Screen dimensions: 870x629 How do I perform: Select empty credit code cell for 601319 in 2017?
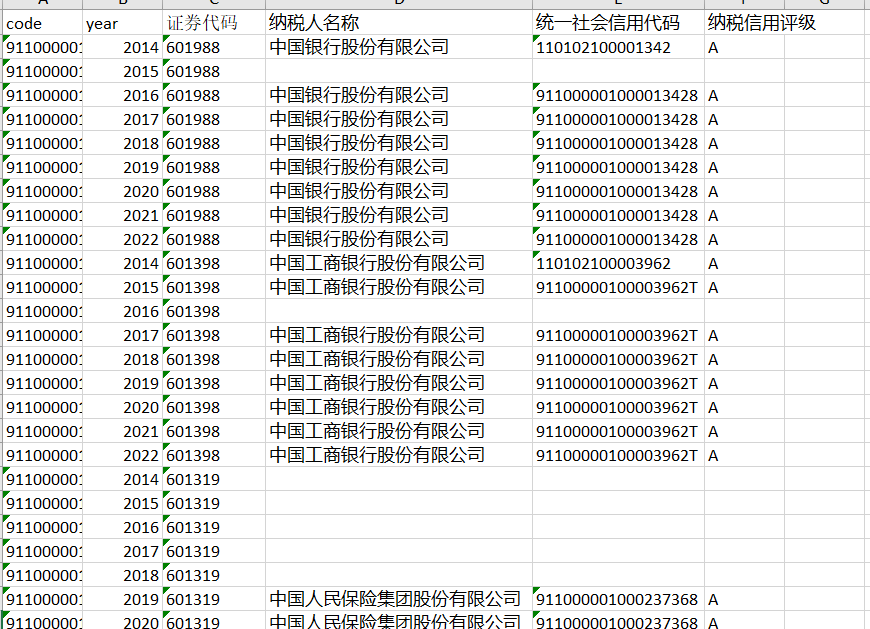click(617, 551)
